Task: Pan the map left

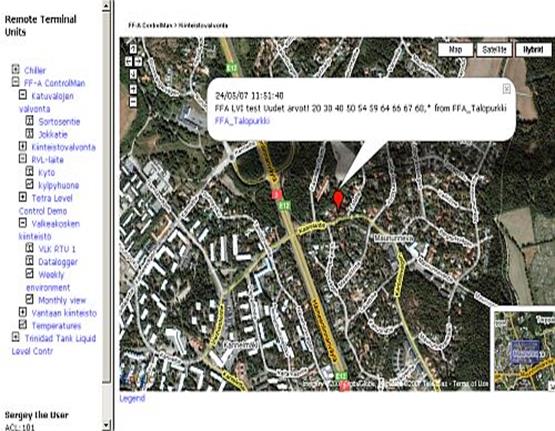Action: coord(128,62)
